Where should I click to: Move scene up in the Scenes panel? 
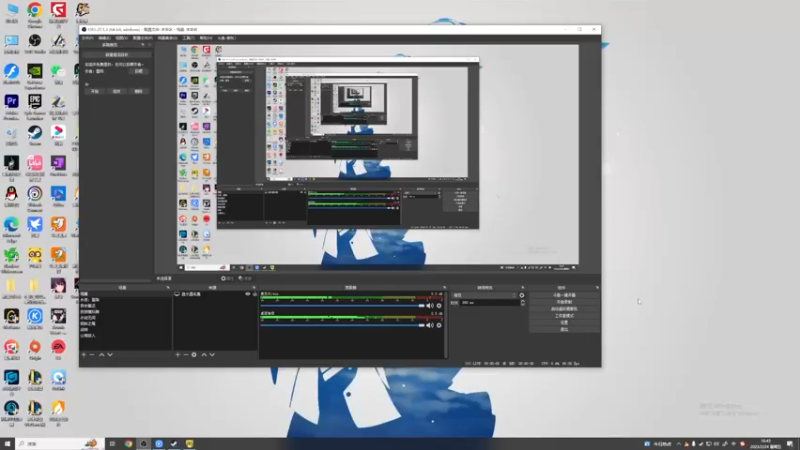coord(102,355)
